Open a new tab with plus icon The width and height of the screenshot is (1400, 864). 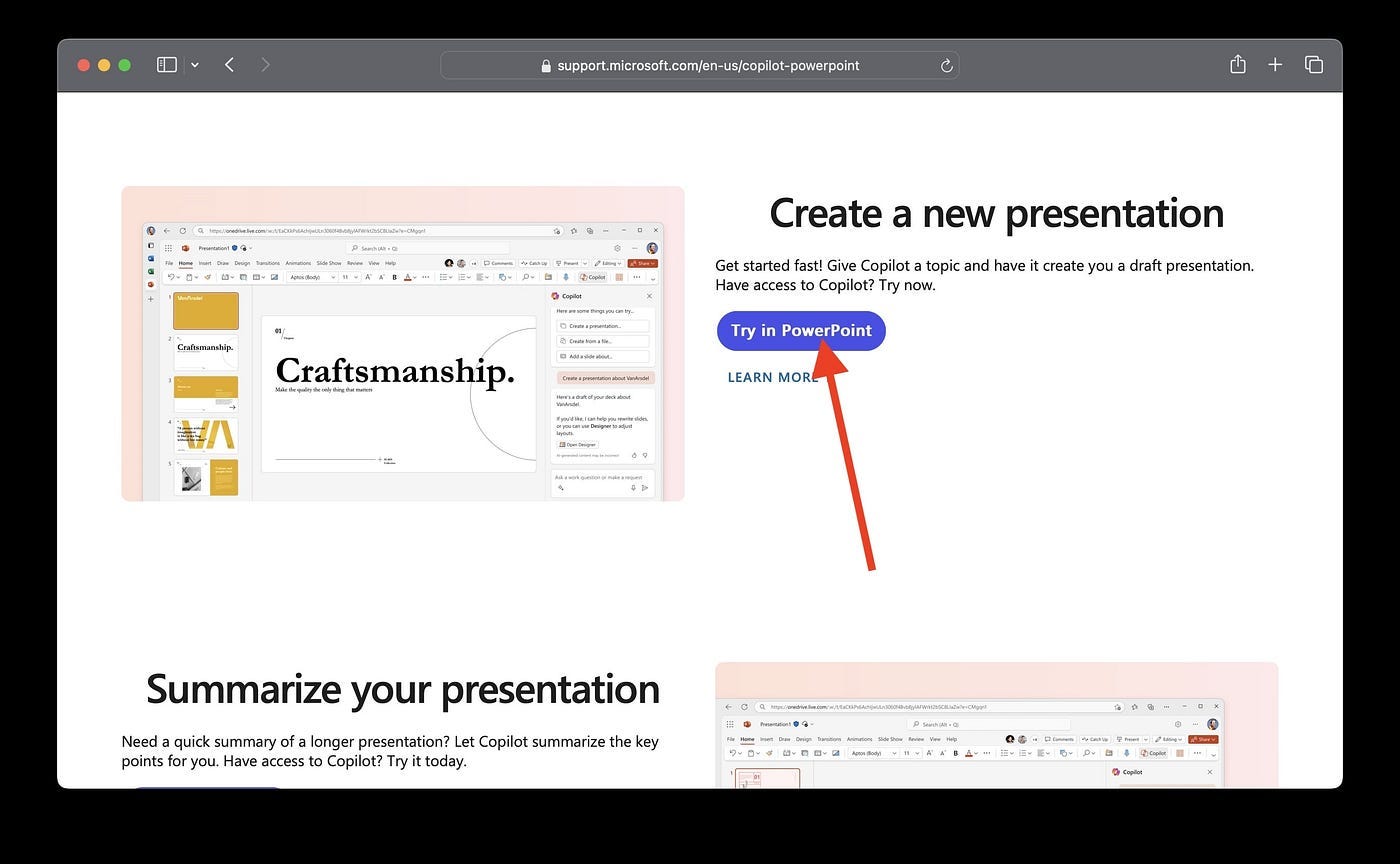(x=1275, y=64)
